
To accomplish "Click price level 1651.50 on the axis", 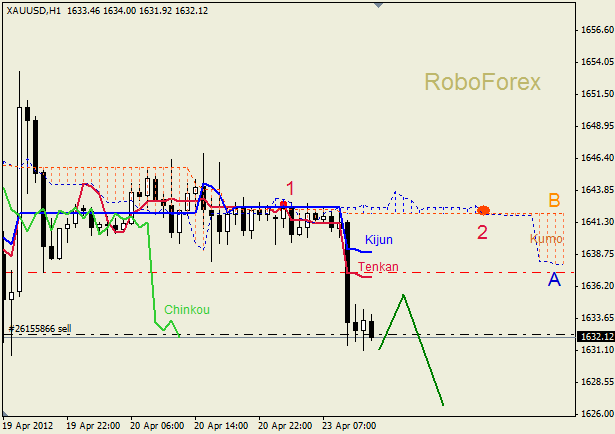I will click(597, 94).
